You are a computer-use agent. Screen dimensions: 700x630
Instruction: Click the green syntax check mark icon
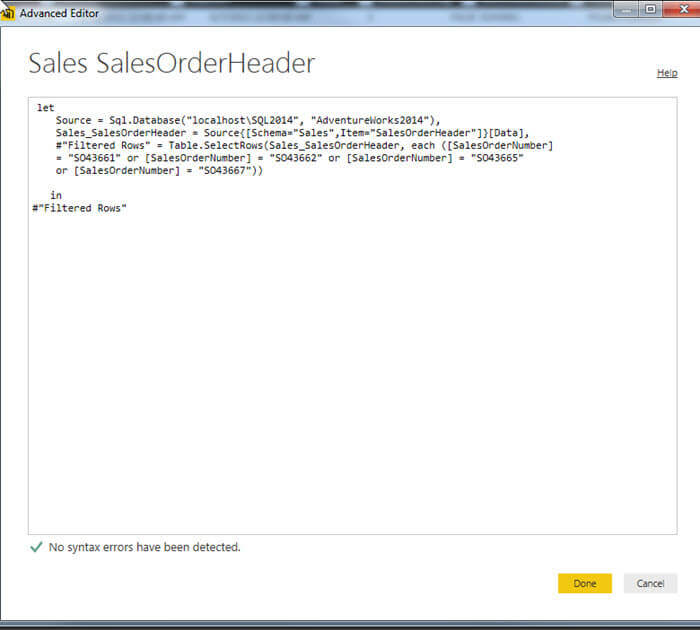click(36, 547)
